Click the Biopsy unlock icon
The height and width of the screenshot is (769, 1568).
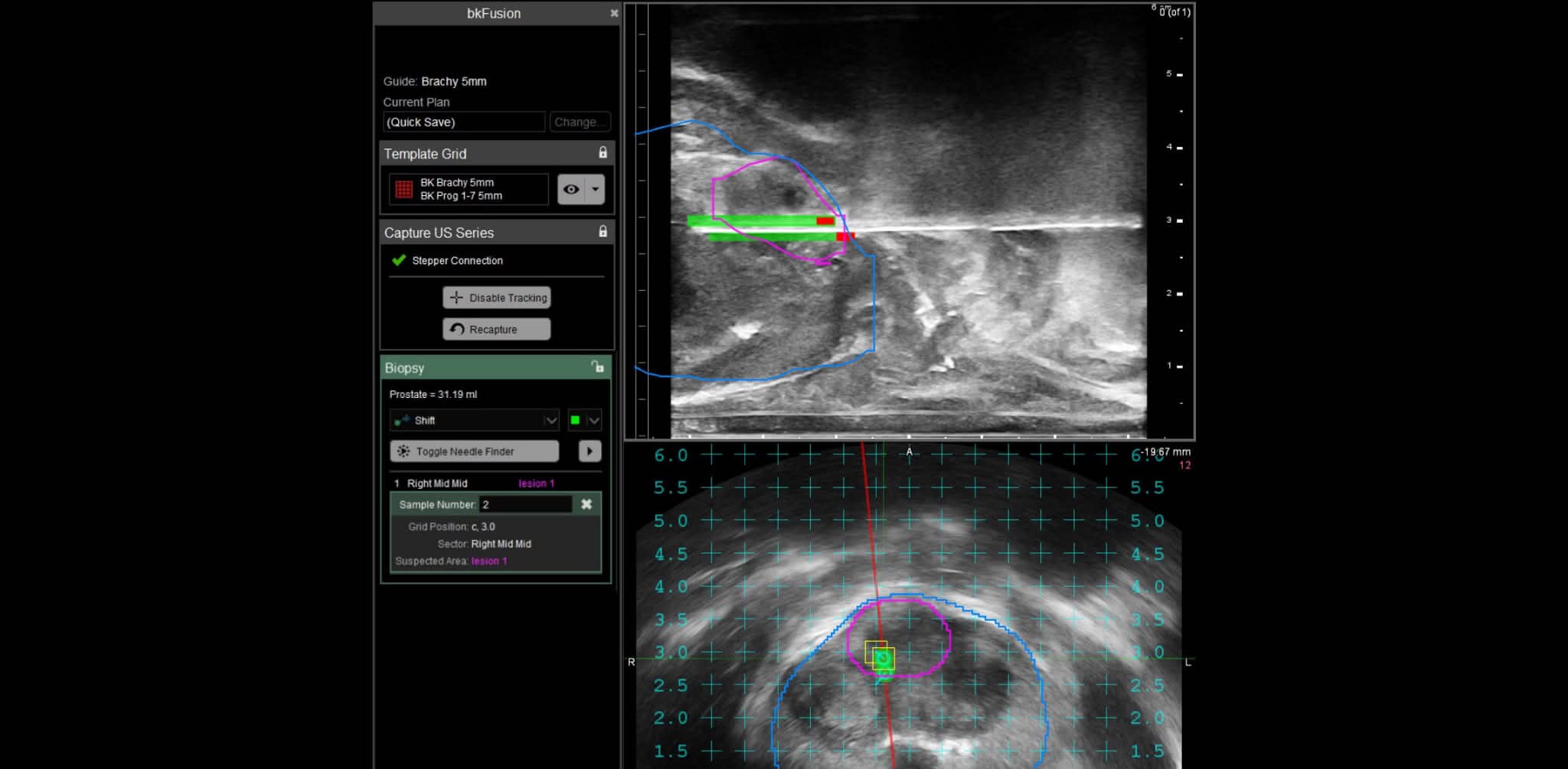598,367
